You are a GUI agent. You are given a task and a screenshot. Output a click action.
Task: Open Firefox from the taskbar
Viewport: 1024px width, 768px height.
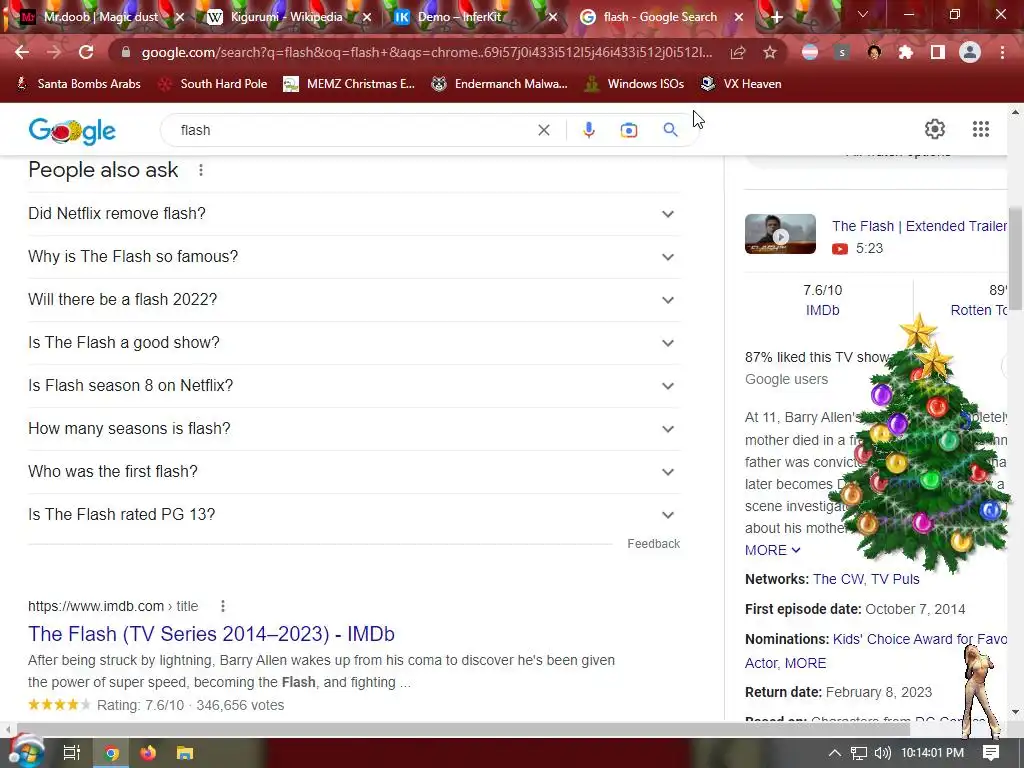point(148,753)
